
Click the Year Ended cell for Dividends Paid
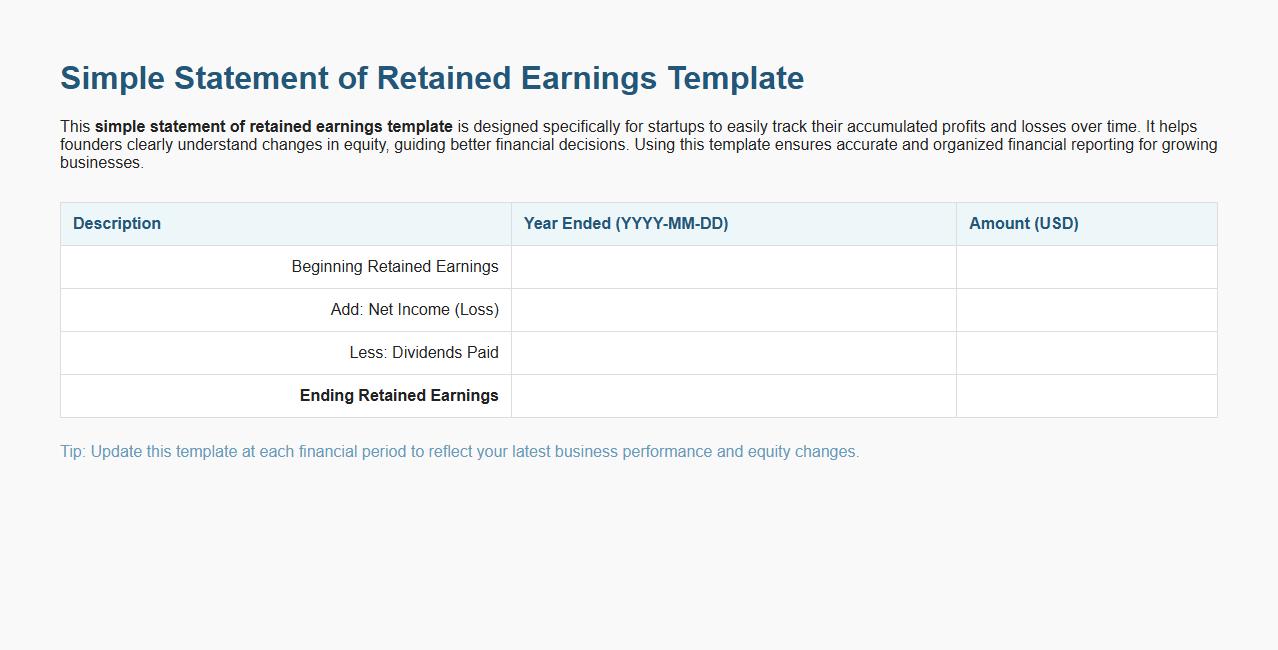coord(733,352)
